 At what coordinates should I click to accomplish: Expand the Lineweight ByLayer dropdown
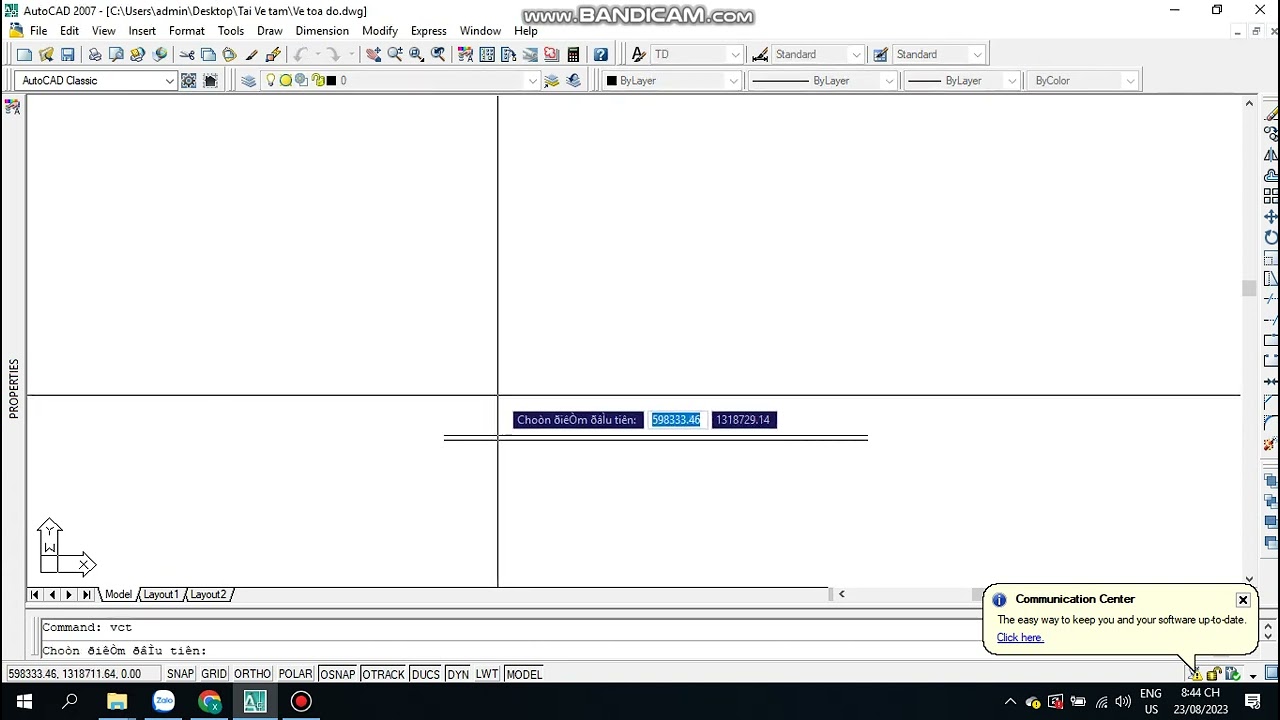pyautogui.click(x=1012, y=80)
